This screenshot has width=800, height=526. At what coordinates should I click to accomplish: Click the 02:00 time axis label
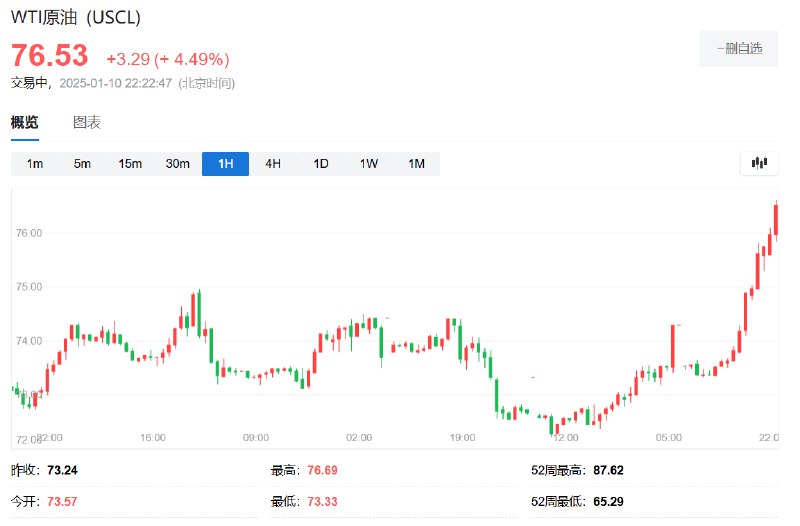click(359, 438)
